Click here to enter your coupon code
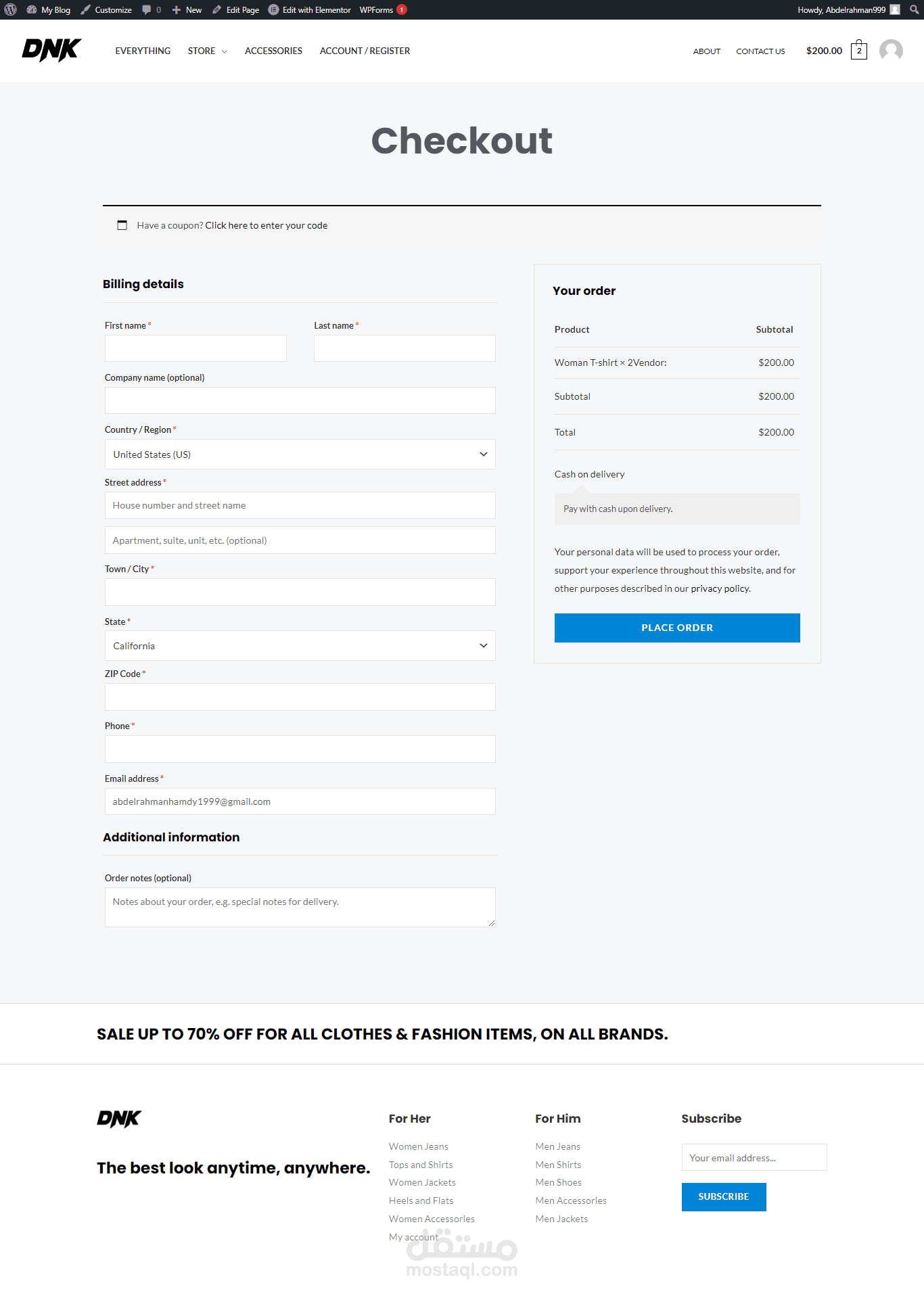The image size is (924, 1306). pyautogui.click(x=266, y=225)
